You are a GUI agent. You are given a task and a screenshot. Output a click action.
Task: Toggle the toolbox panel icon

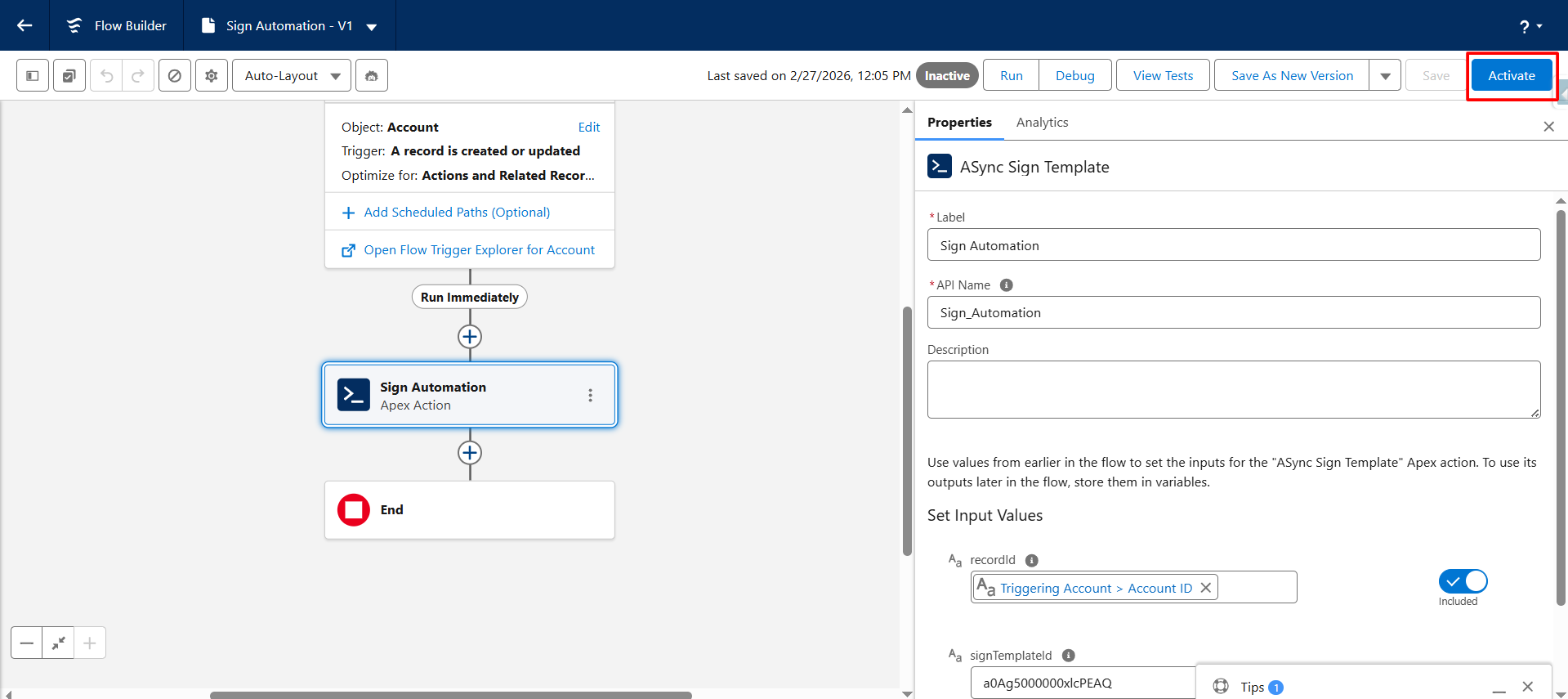pos(33,76)
